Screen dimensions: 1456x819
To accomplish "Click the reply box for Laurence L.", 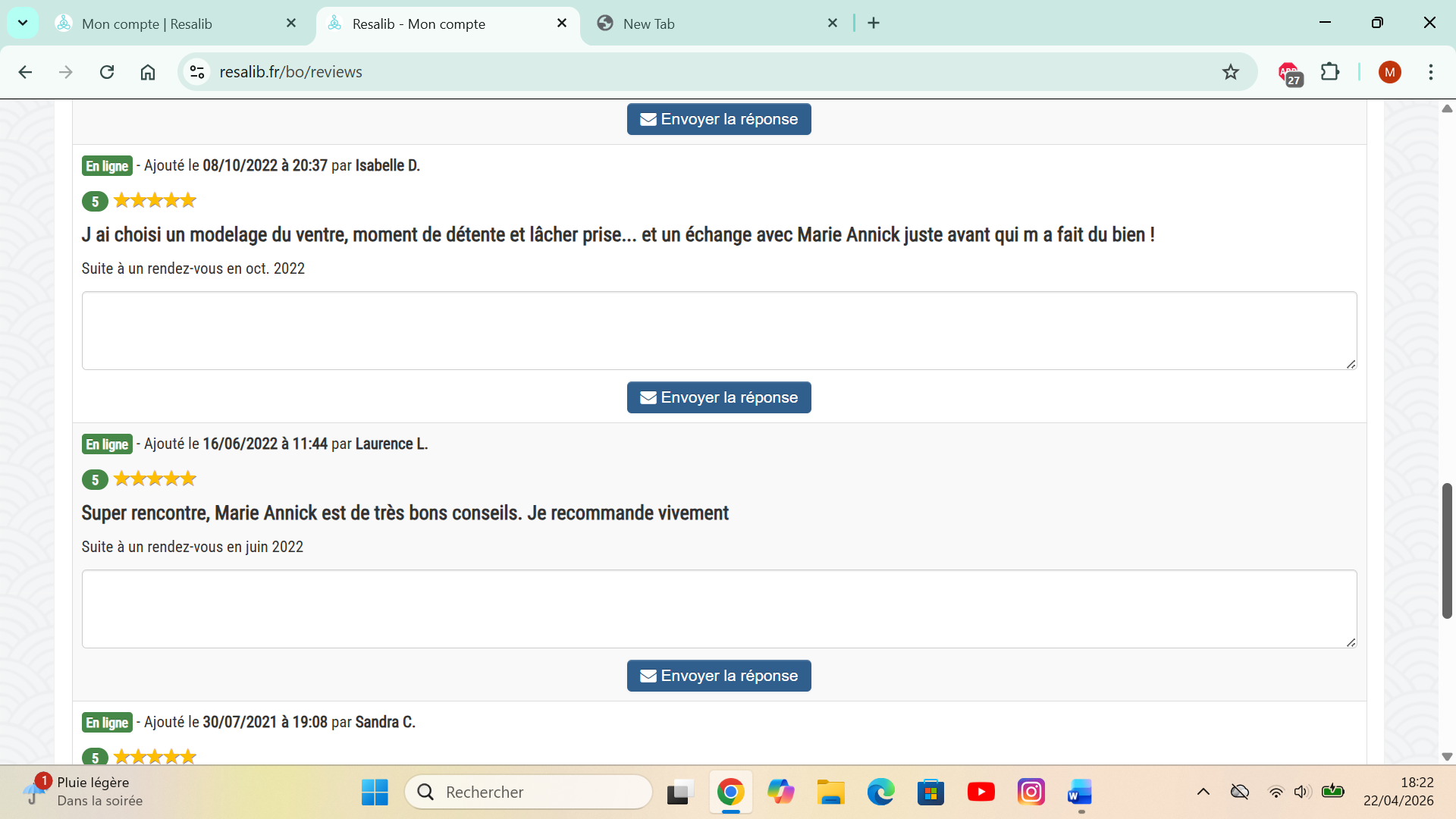I will tap(719, 609).
